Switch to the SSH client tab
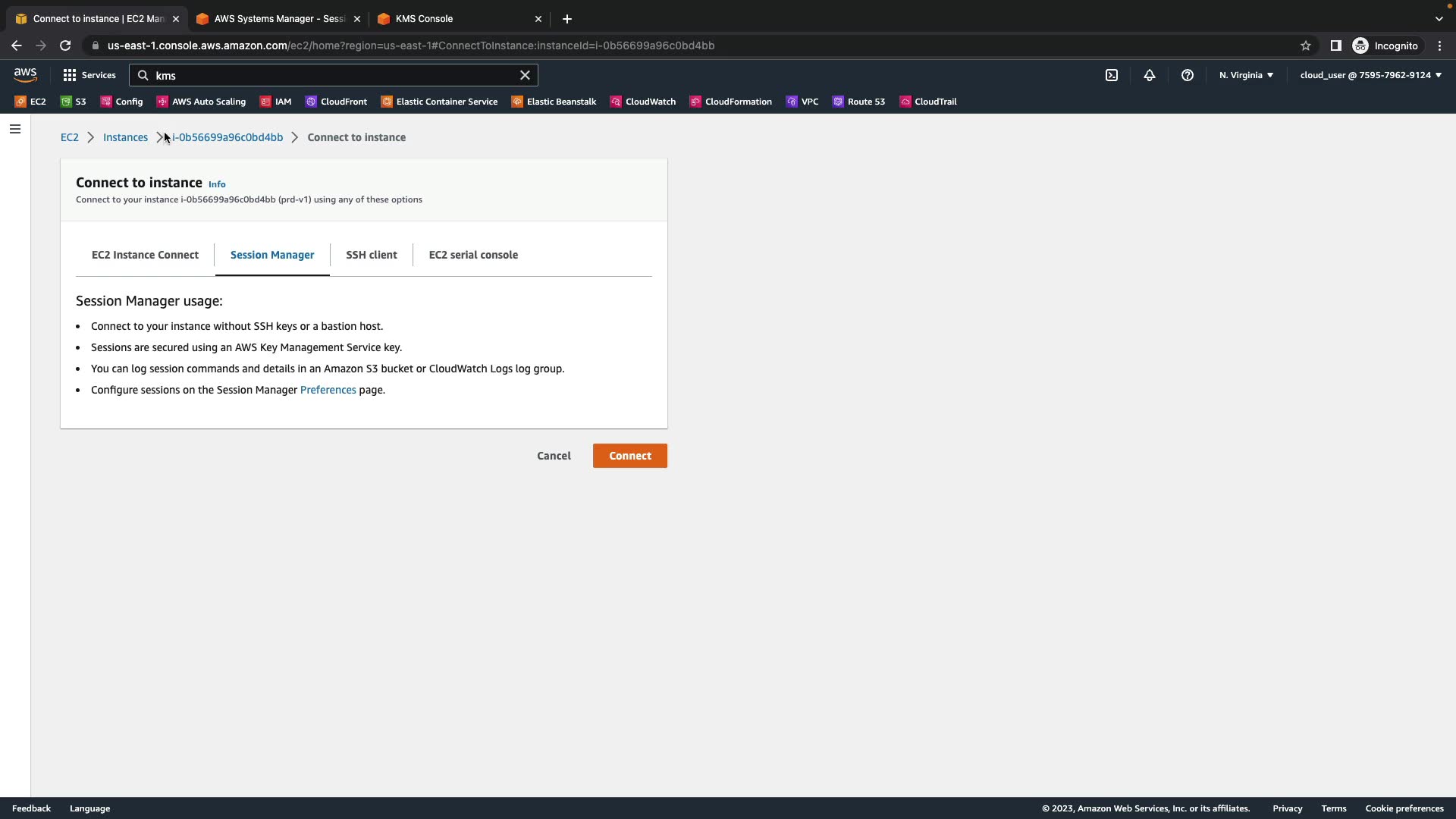This screenshot has height=819, width=1456. 371,255
